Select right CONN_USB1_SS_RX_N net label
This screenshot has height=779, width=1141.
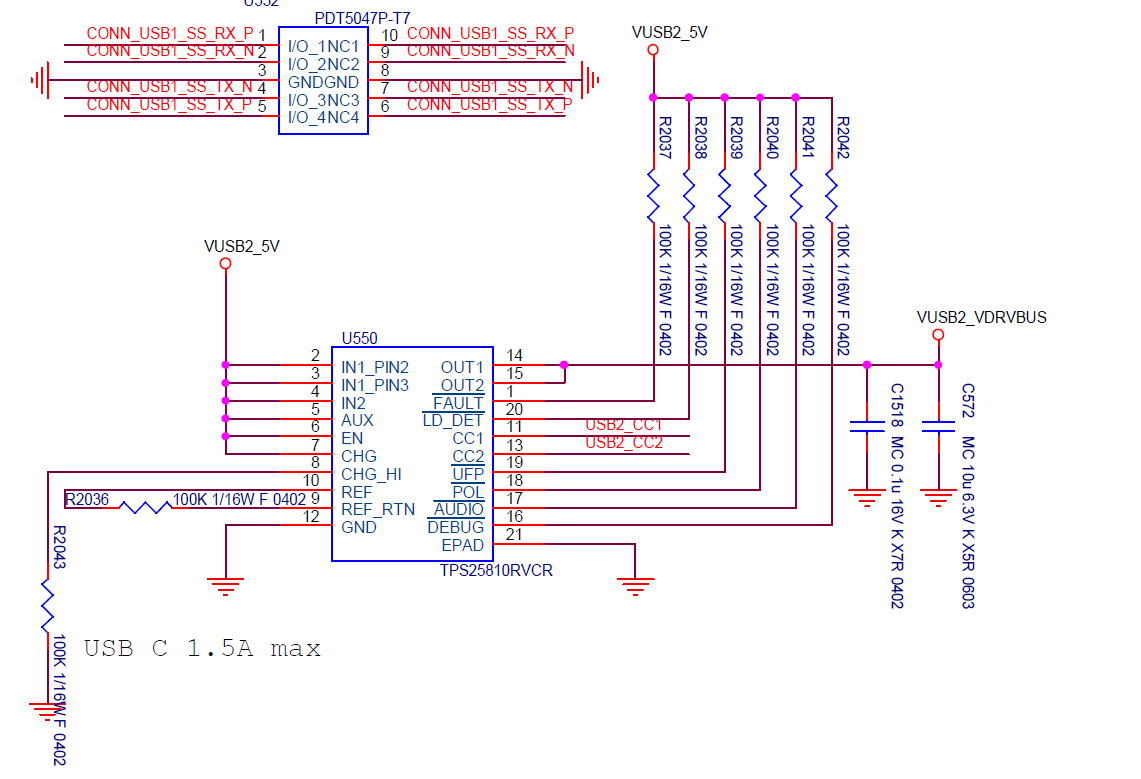[x=490, y=51]
